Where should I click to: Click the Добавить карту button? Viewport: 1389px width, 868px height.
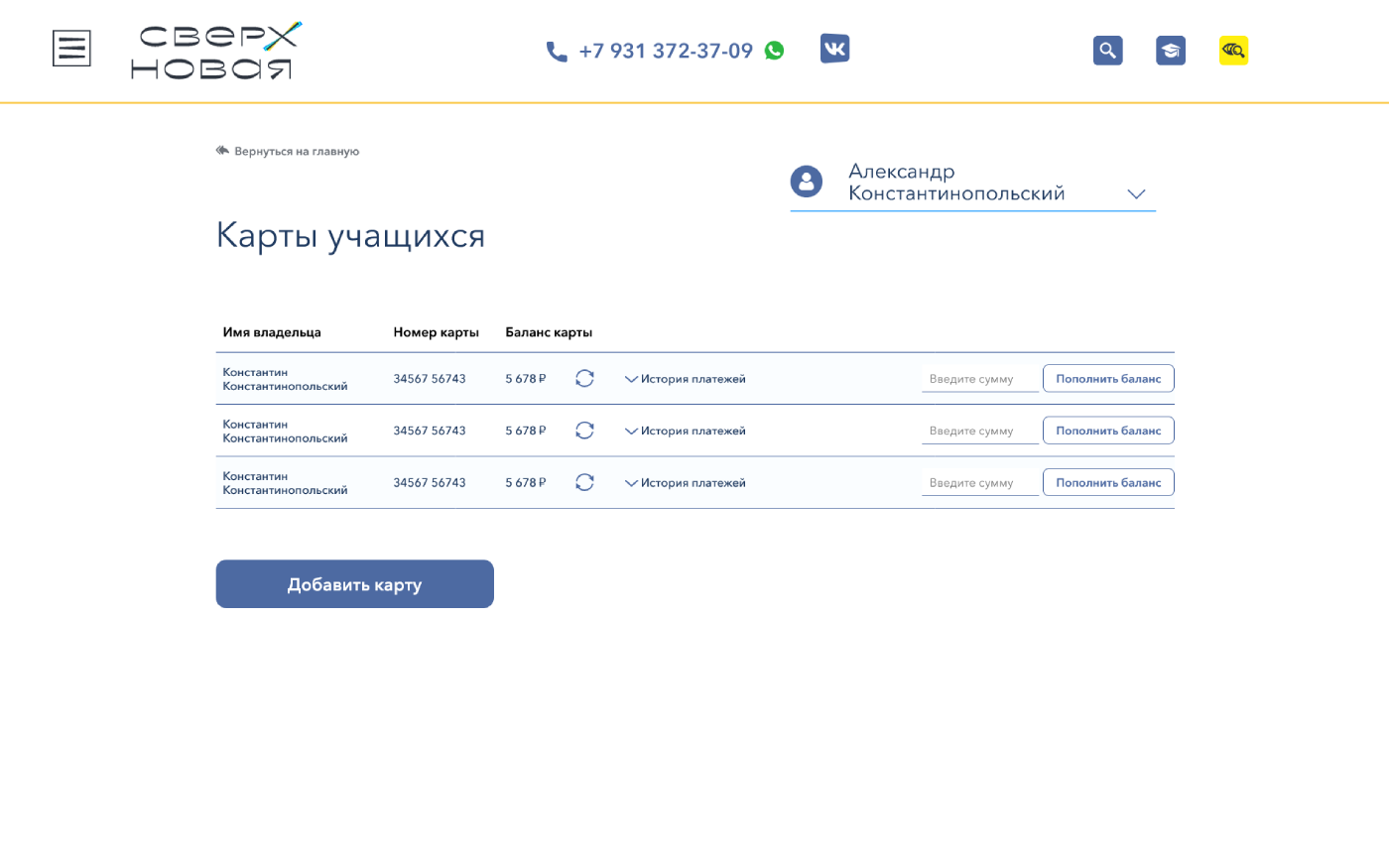pos(355,584)
